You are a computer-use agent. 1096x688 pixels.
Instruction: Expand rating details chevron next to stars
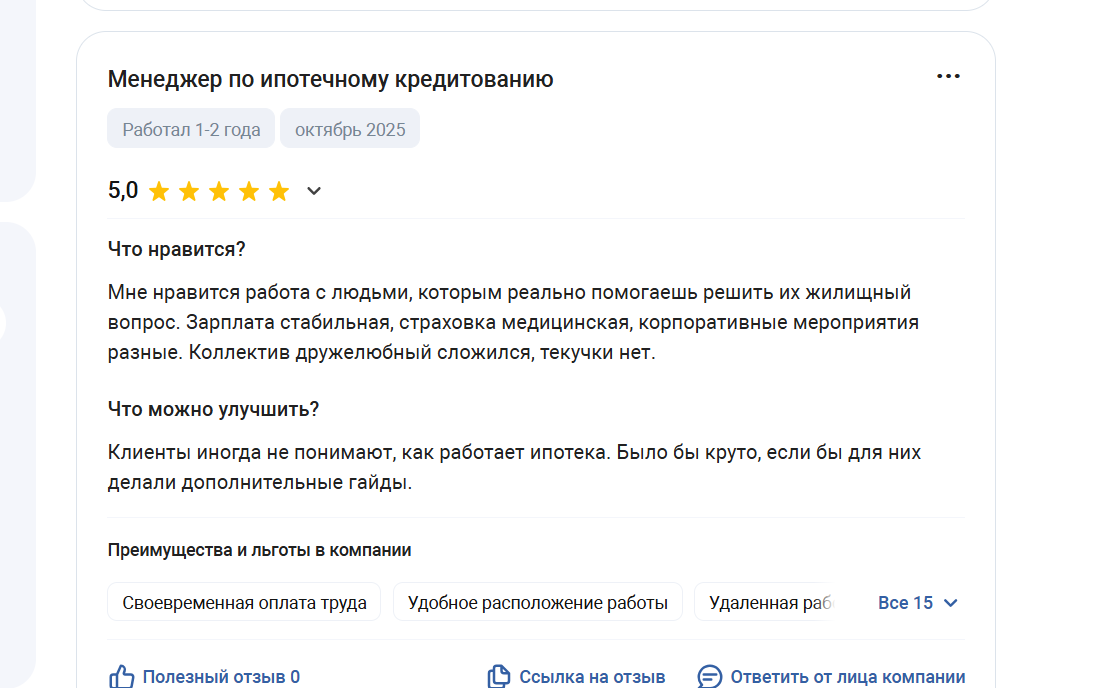[314, 191]
